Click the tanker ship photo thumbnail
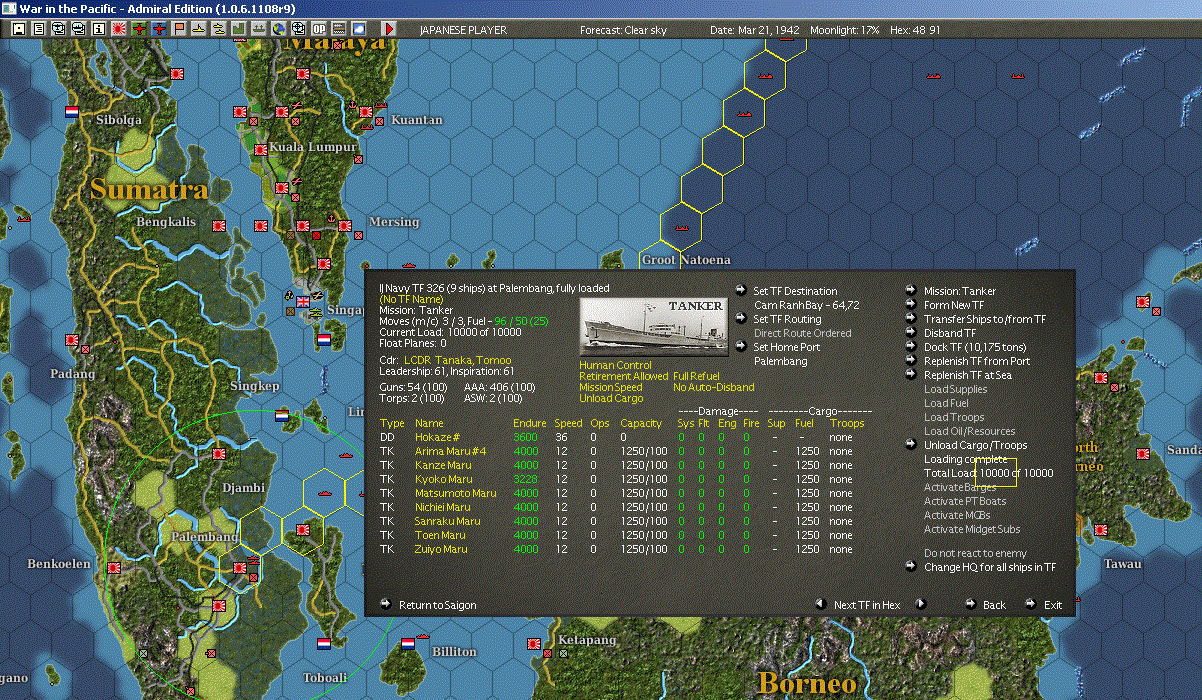The width and height of the screenshot is (1202, 700). [x=654, y=326]
